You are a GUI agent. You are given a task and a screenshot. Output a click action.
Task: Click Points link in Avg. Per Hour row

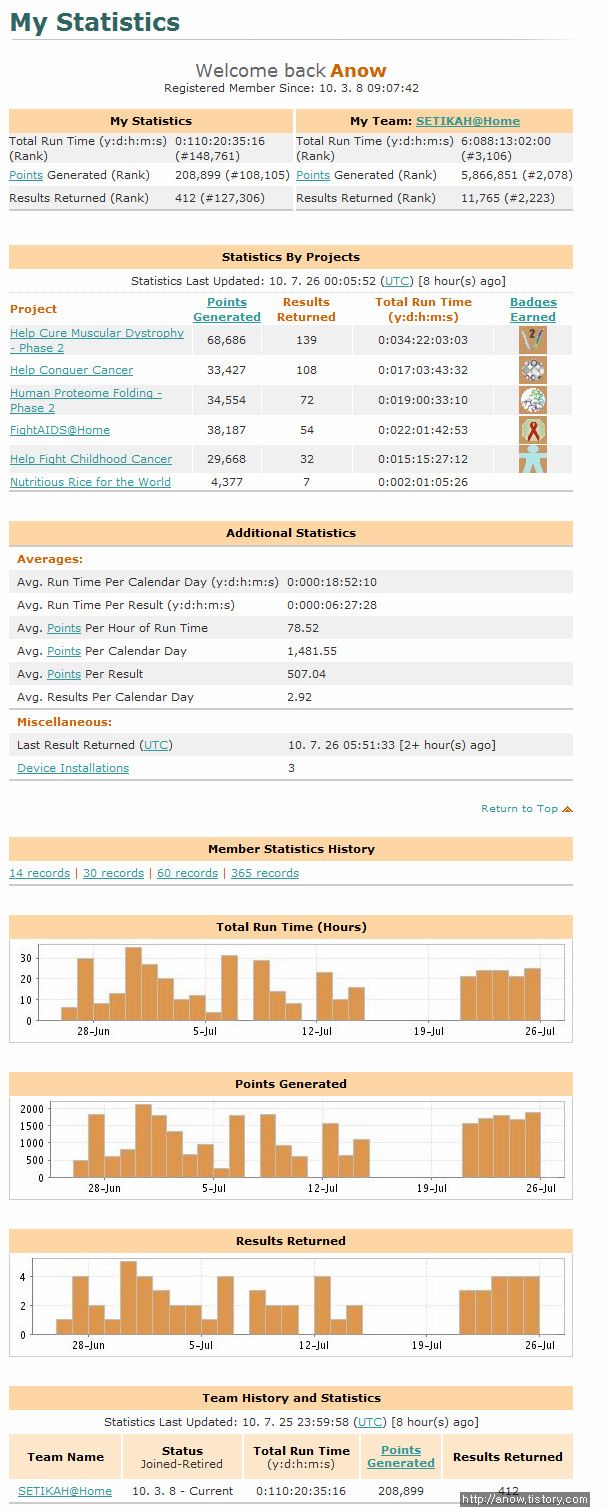[x=64, y=628]
